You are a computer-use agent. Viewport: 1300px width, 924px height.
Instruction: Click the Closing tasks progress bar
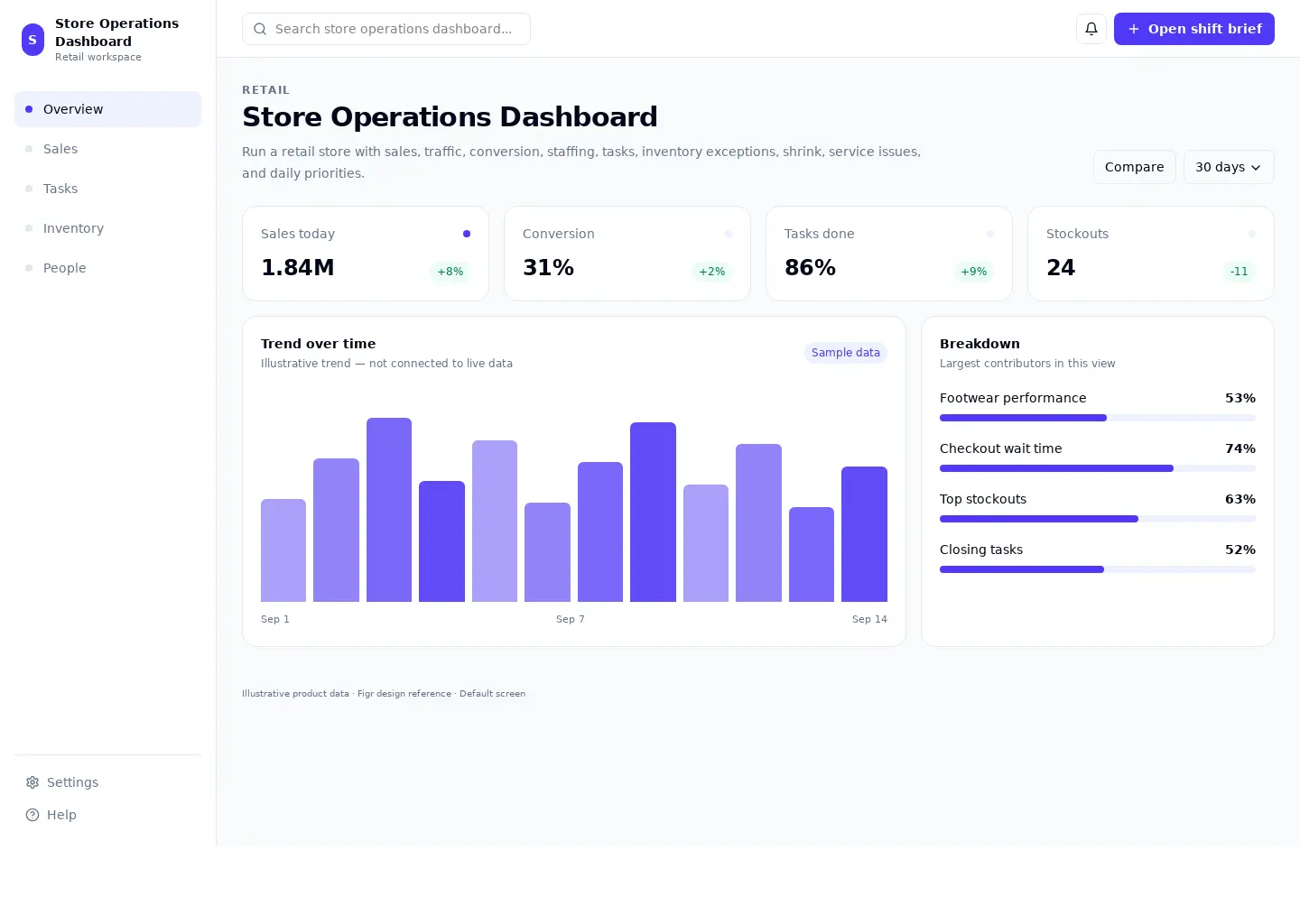pos(1098,569)
